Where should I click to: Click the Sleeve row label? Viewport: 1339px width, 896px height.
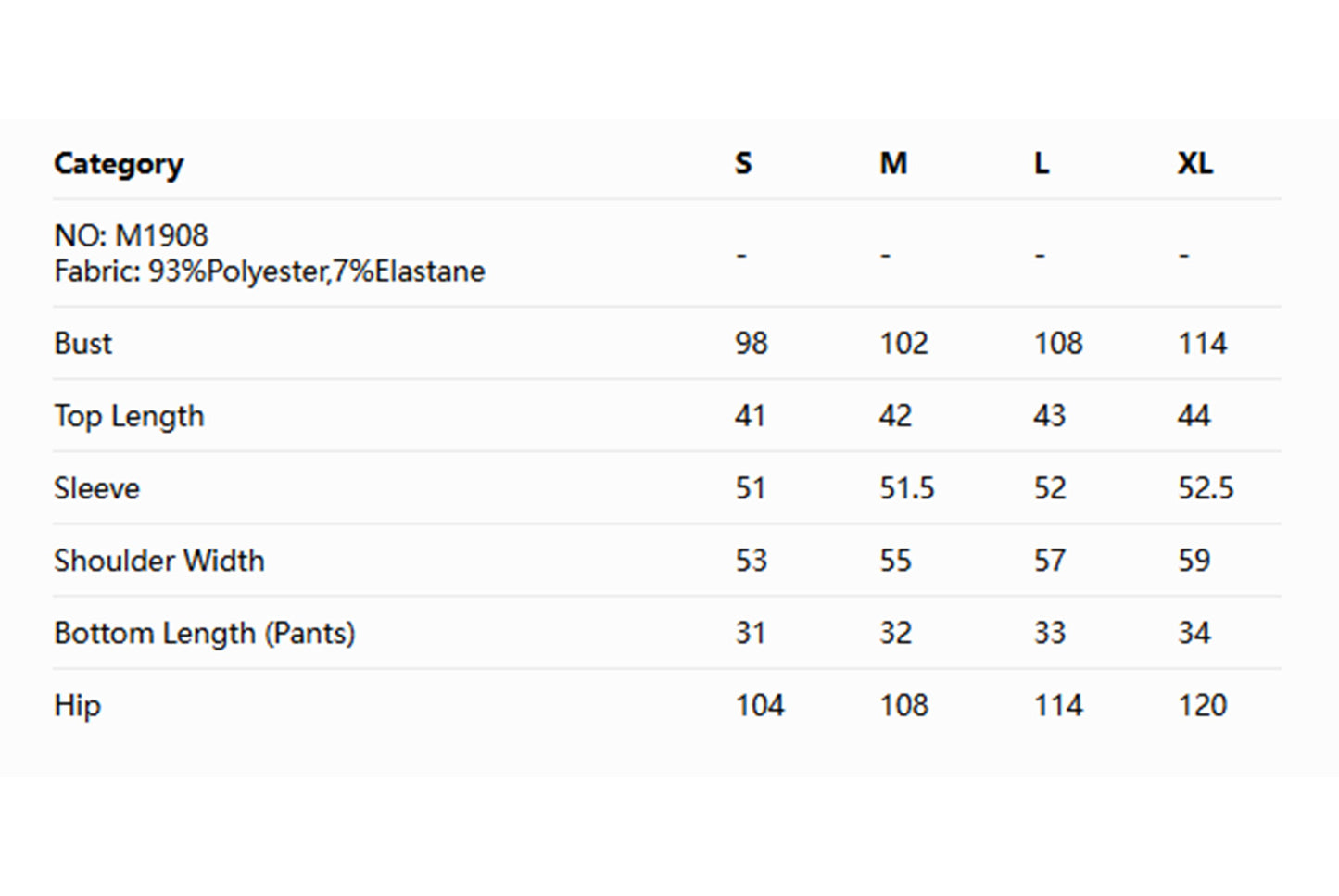[97, 488]
